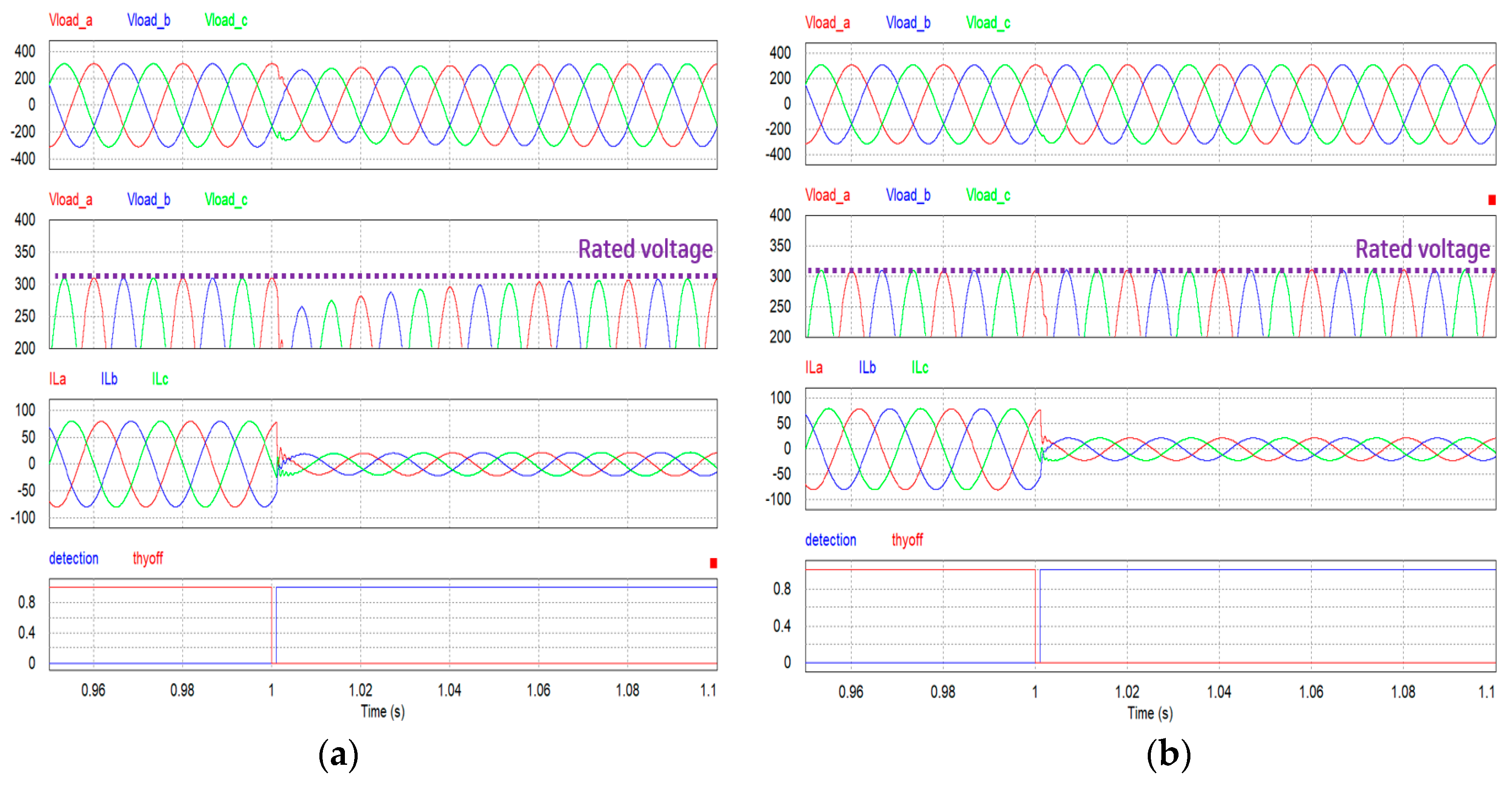Click ILb legend label in panel (b)
Viewport: 1512px width, 789px height.
(867, 367)
